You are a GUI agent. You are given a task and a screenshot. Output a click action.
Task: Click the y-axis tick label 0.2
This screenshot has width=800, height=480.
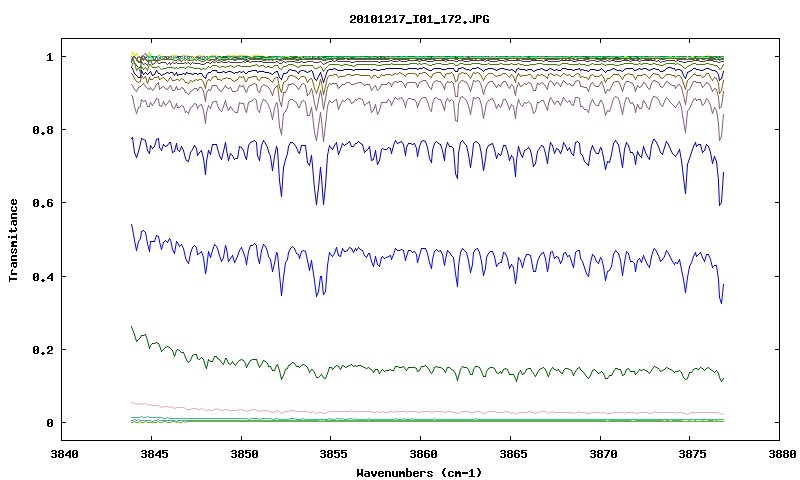click(x=43, y=350)
